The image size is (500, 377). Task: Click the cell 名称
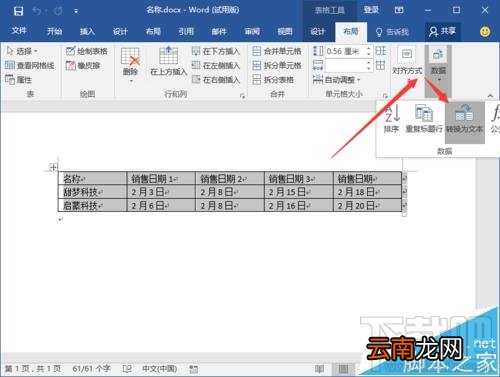(92, 179)
